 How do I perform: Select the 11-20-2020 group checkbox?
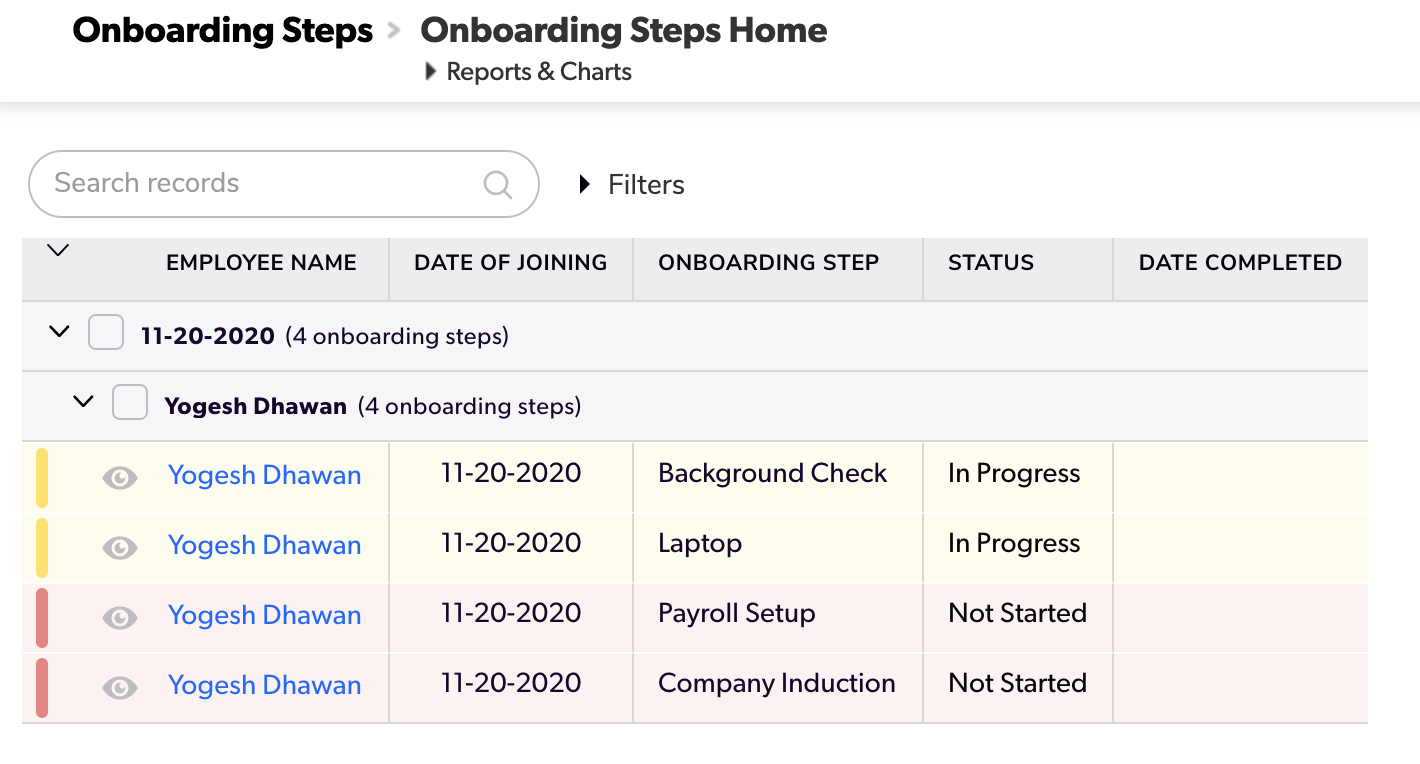tap(106, 332)
